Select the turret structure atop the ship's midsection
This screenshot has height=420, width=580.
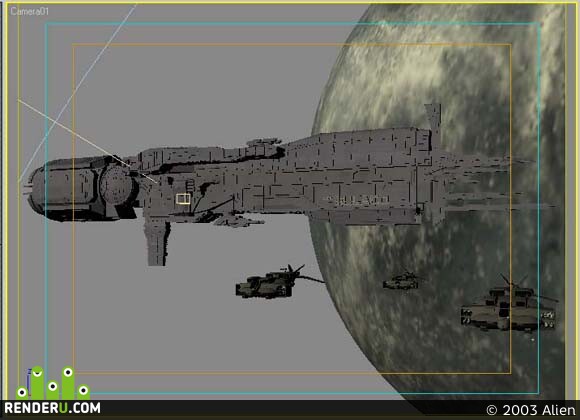[x=263, y=145]
